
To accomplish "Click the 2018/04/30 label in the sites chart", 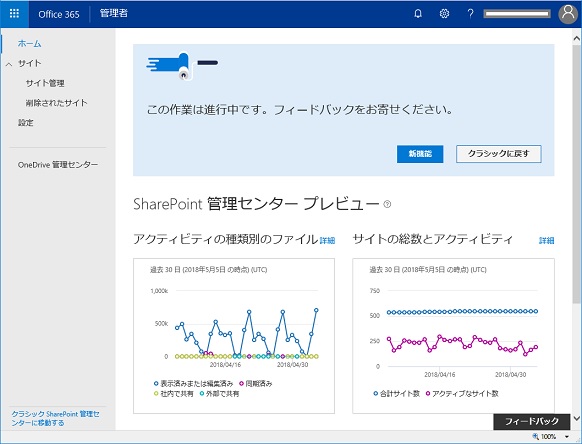I will [x=511, y=375].
